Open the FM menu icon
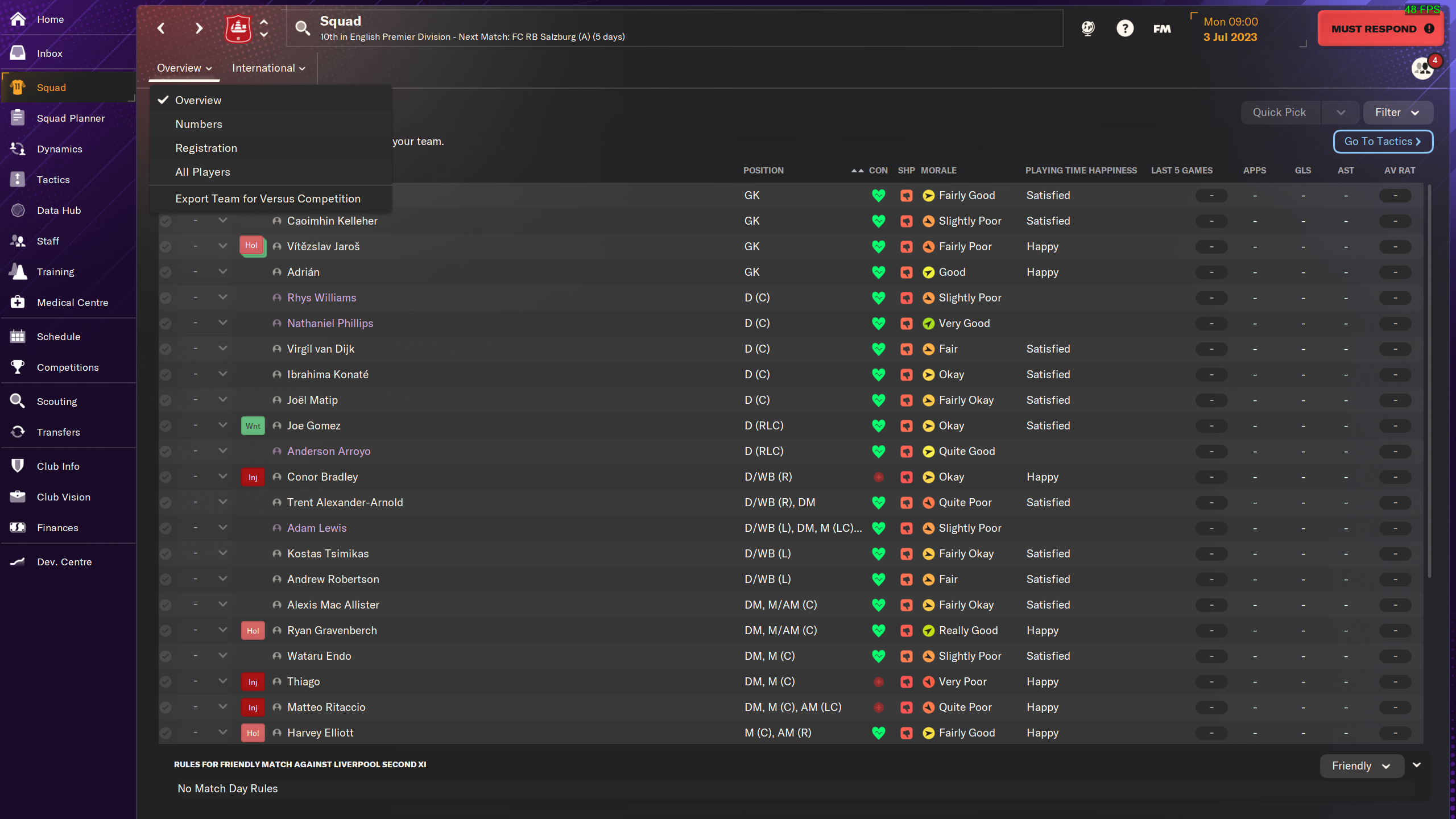This screenshot has width=1456, height=819. tap(1162, 28)
